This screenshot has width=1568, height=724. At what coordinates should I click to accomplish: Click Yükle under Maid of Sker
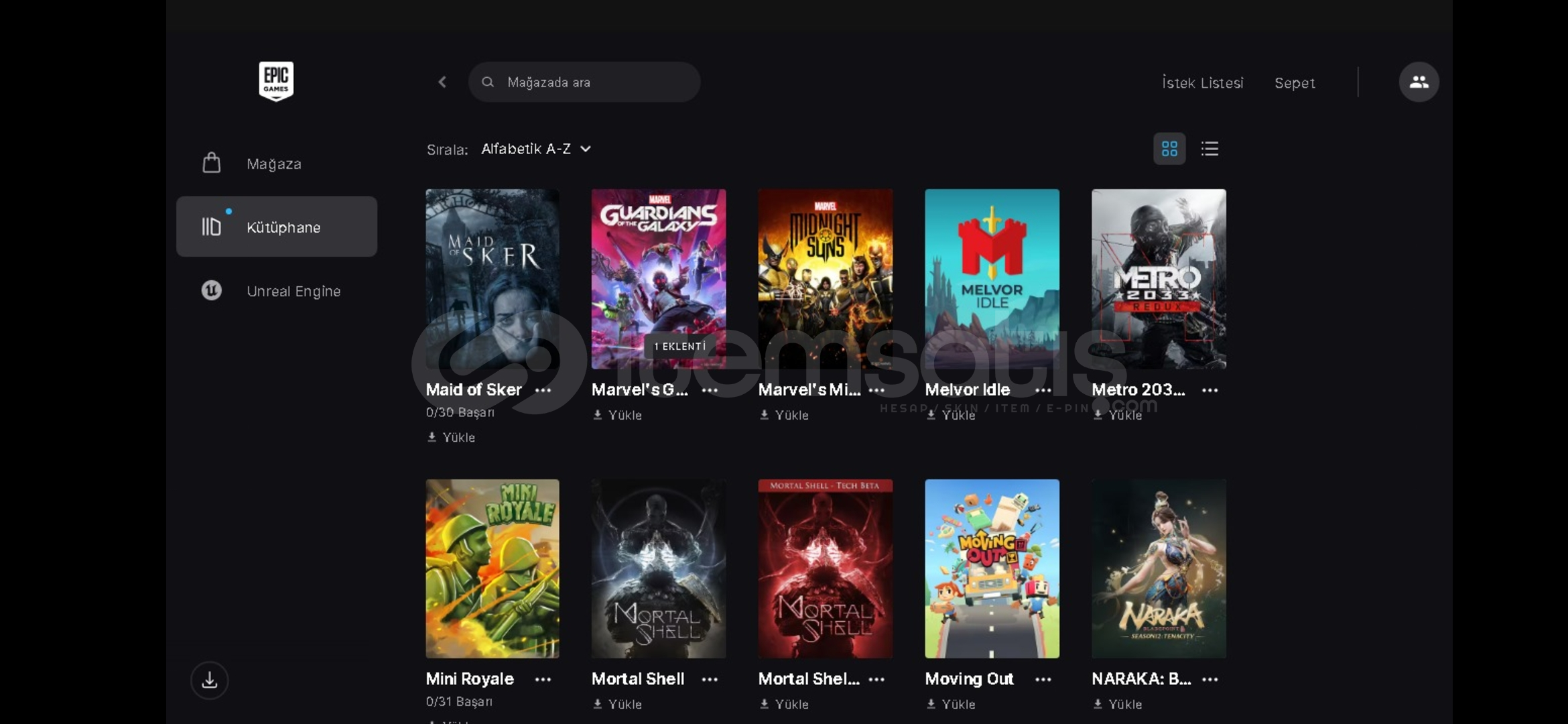(x=451, y=437)
